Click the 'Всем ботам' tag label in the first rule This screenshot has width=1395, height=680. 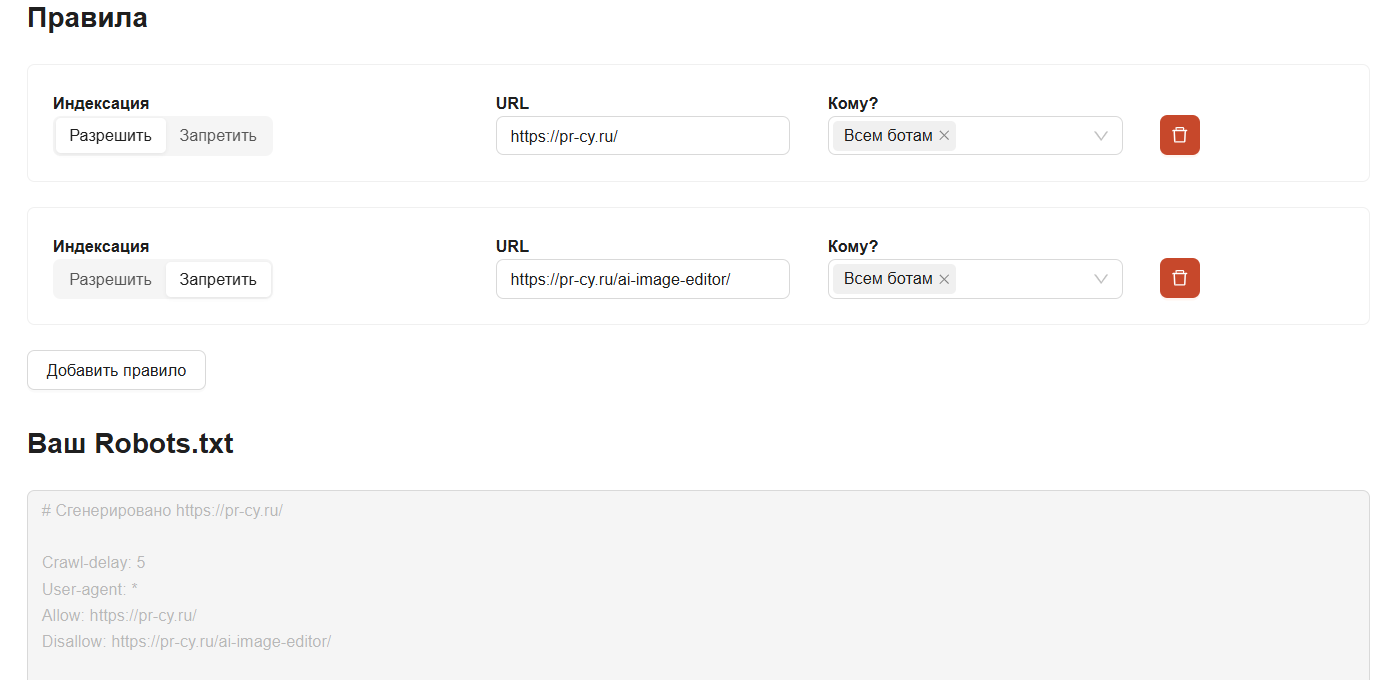(887, 136)
